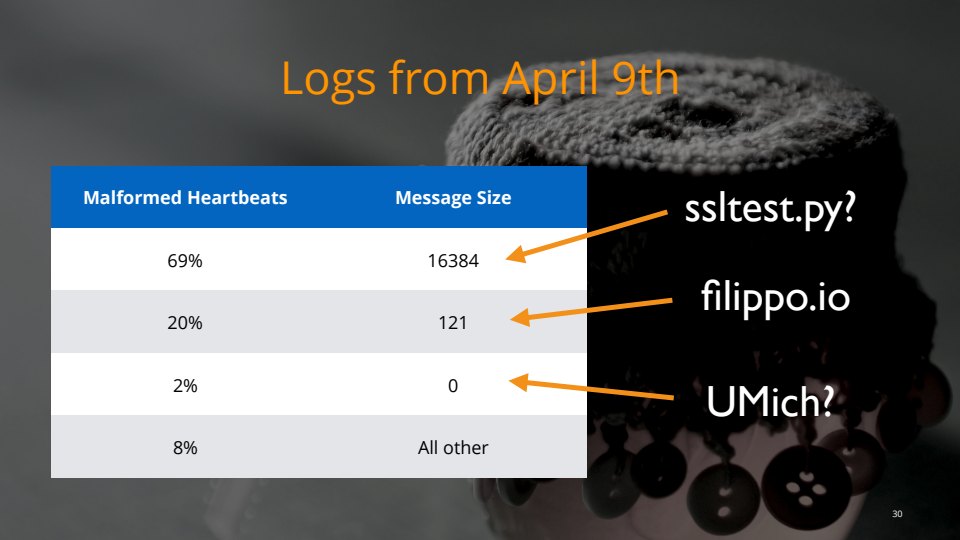The image size is (960, 540).
Task: Click the orange arrow pointing at 0
Action: 600,388
